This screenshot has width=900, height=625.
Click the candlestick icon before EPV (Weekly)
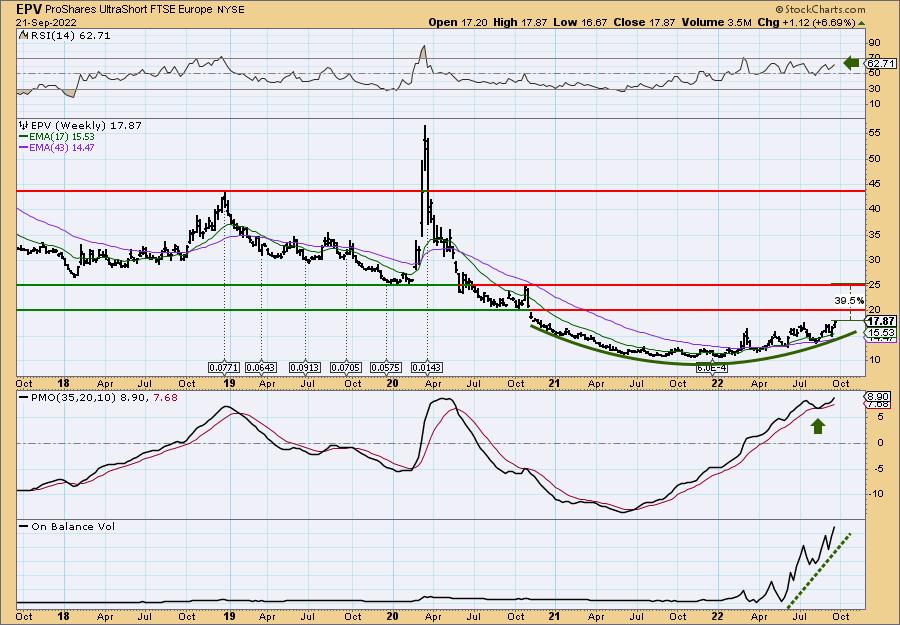click(x=24, y=125)
